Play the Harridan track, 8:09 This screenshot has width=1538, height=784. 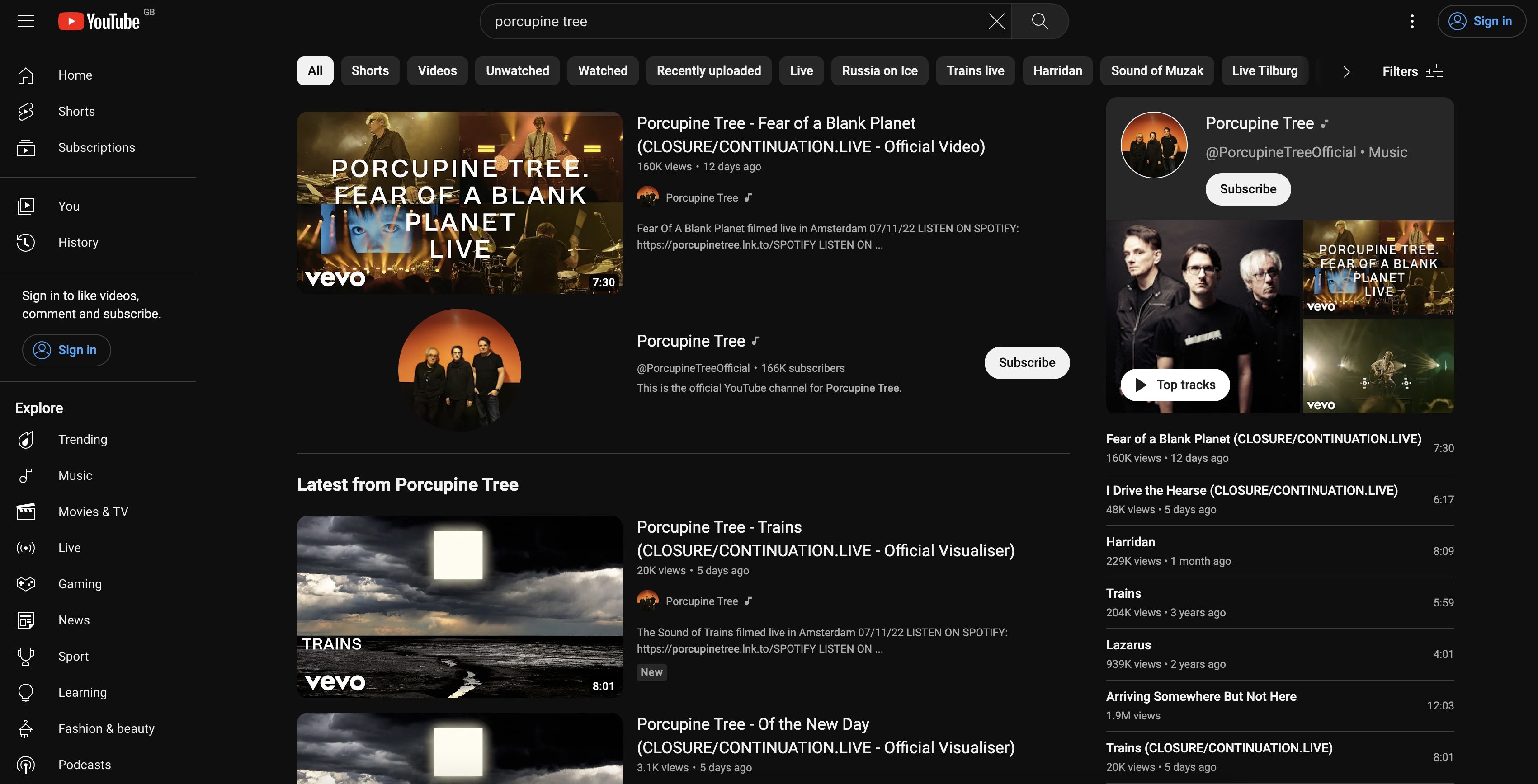(1279, 551)
